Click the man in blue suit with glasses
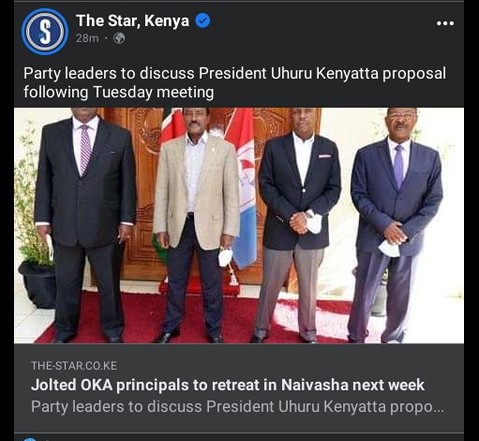This screenshot has height=441, width=479. [x=396, y=225]
